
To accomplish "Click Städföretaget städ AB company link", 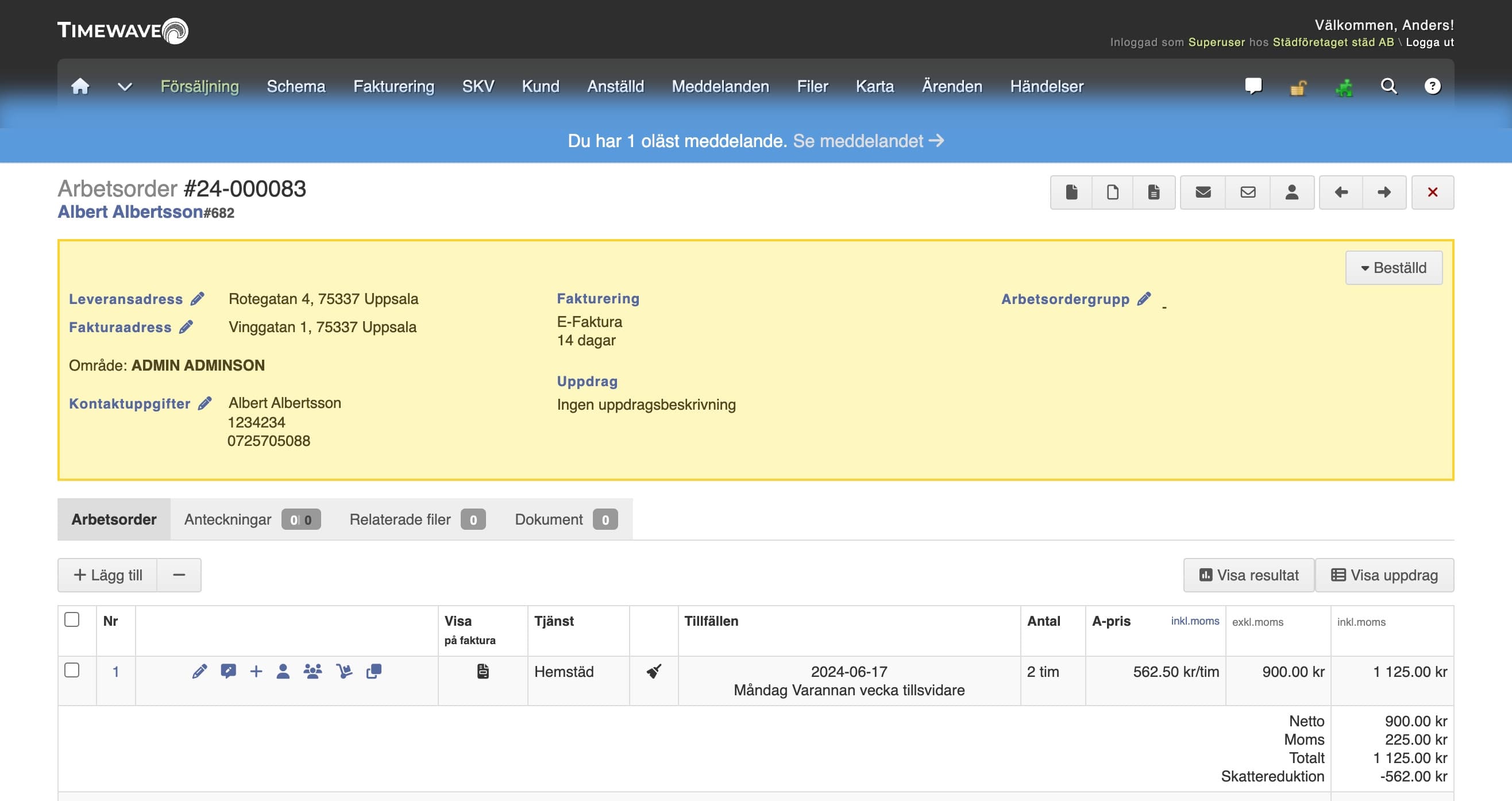I will (1333, 43).
